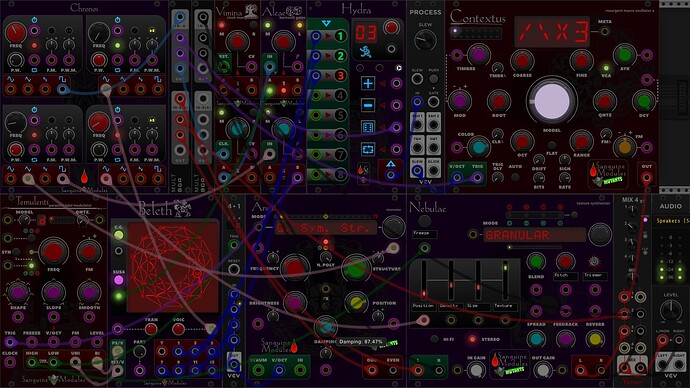Click Hydra step button number 8

click(x=340, y=174)
